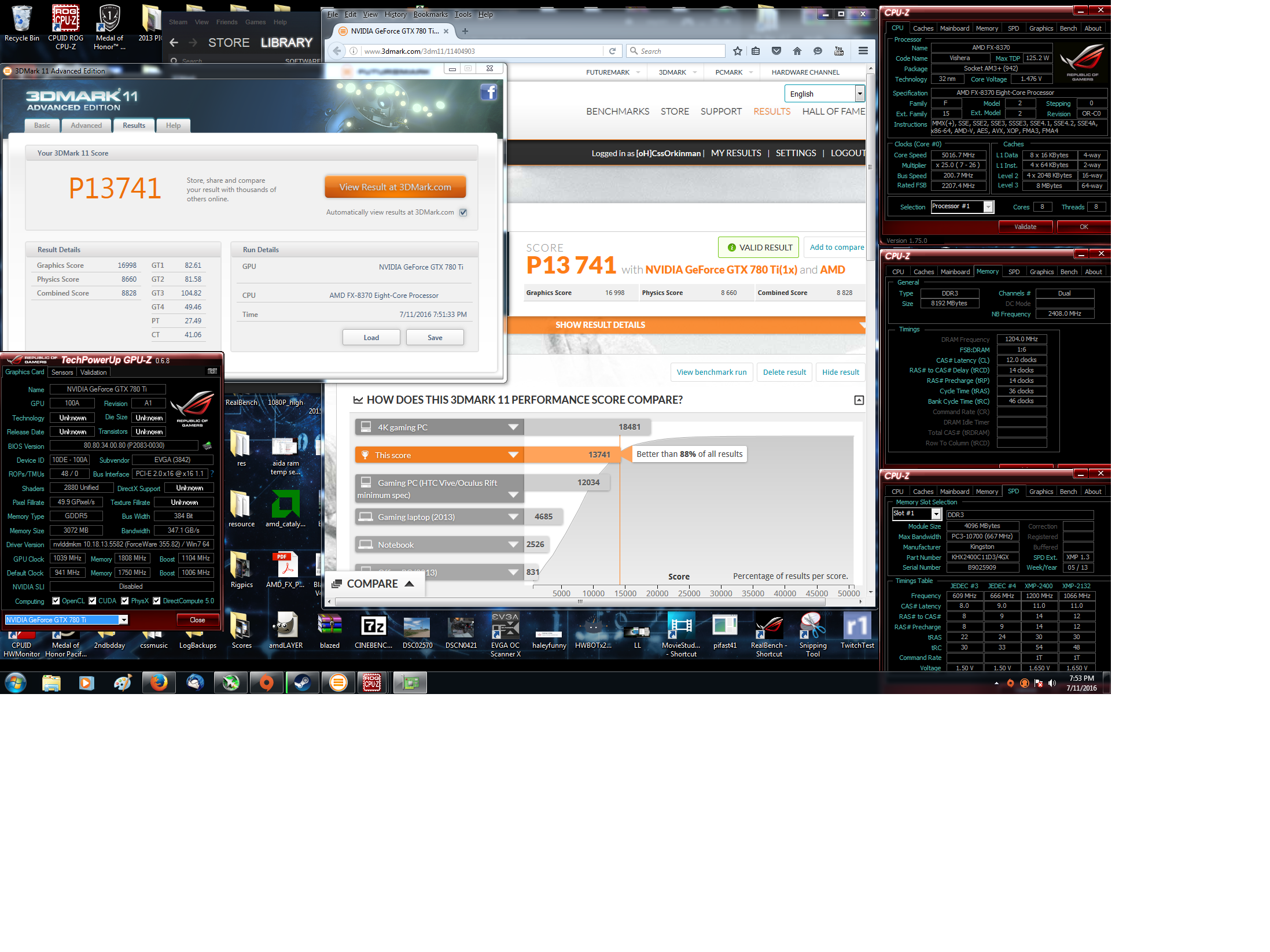Open the Sensors tab in GPU-Z
Image resolution: width=1270 pixels, height=952 pixels.
[62, 372]
